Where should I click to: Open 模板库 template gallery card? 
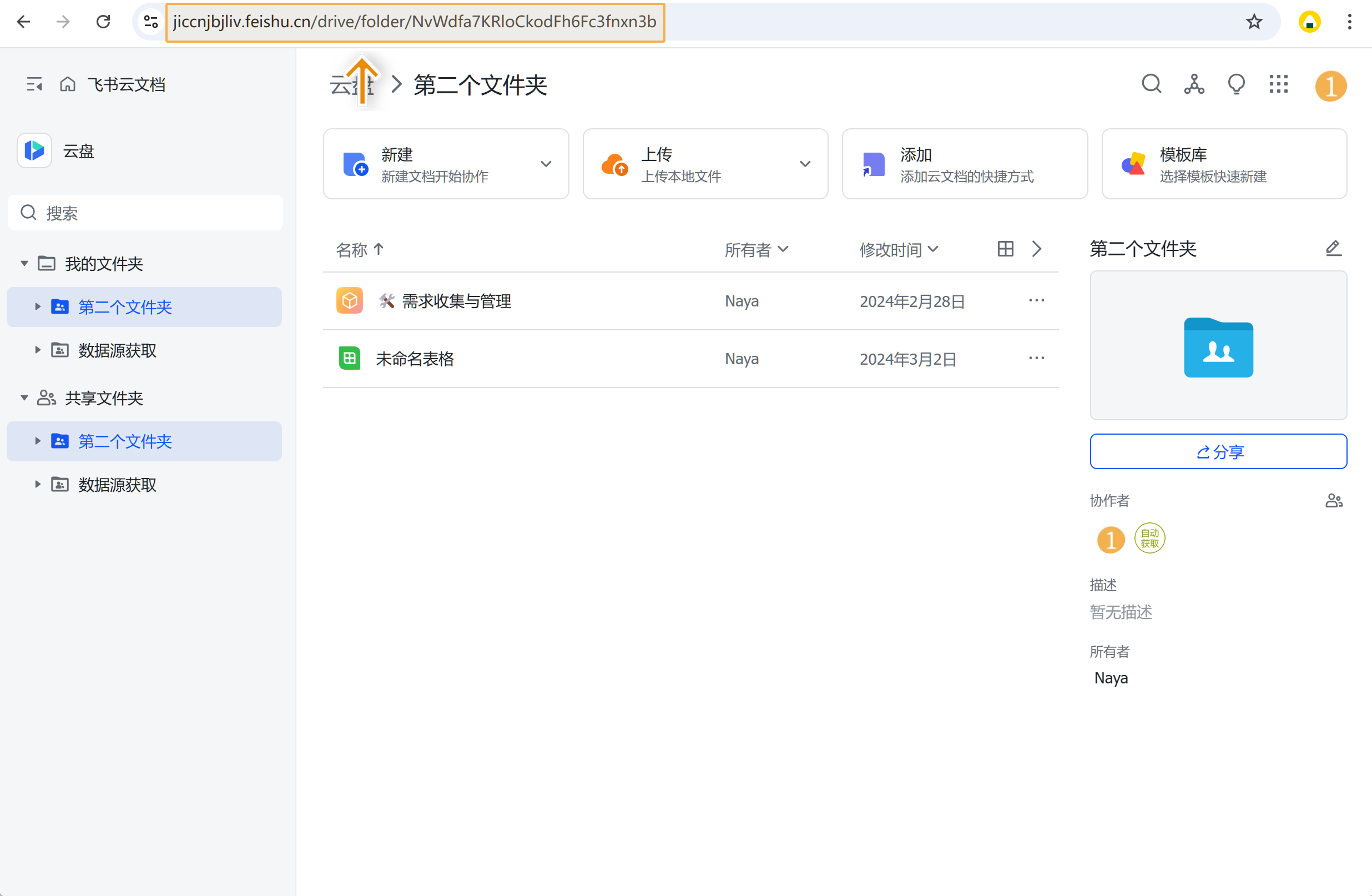(x=1224, y=164)
